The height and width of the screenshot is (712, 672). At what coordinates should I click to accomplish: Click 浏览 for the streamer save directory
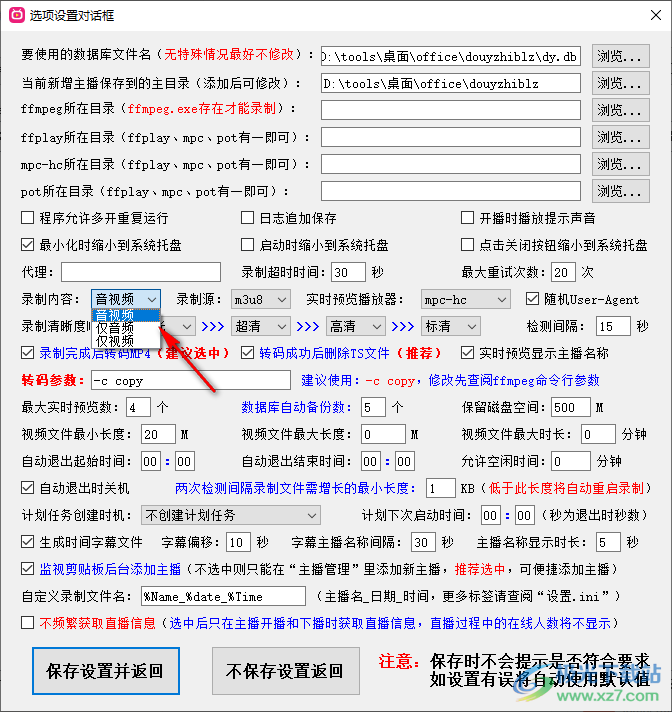click(620, 83)
